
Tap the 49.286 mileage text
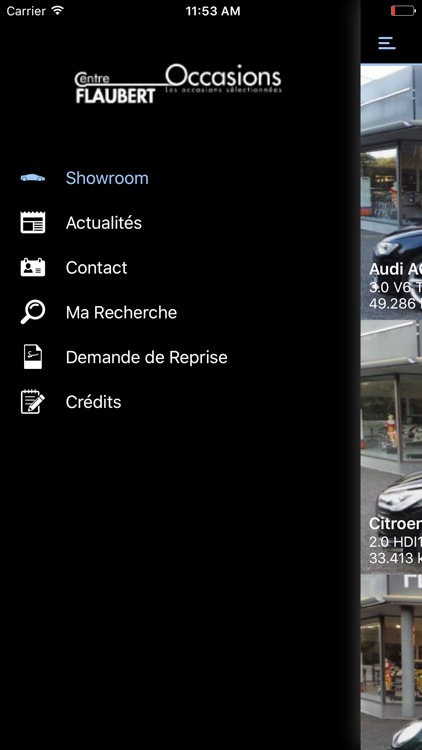coord(395,303)
